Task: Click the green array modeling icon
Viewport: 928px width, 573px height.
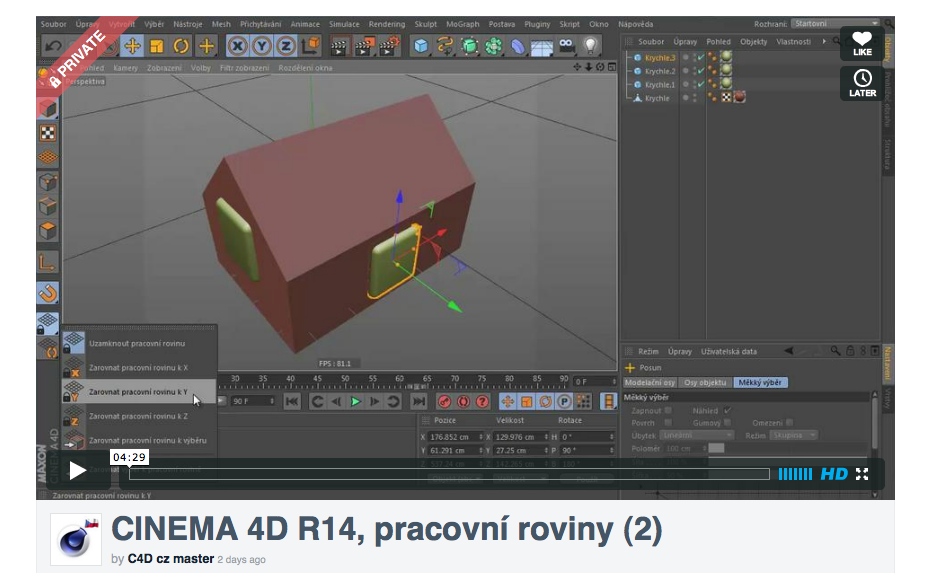Action: pos(494,46)
